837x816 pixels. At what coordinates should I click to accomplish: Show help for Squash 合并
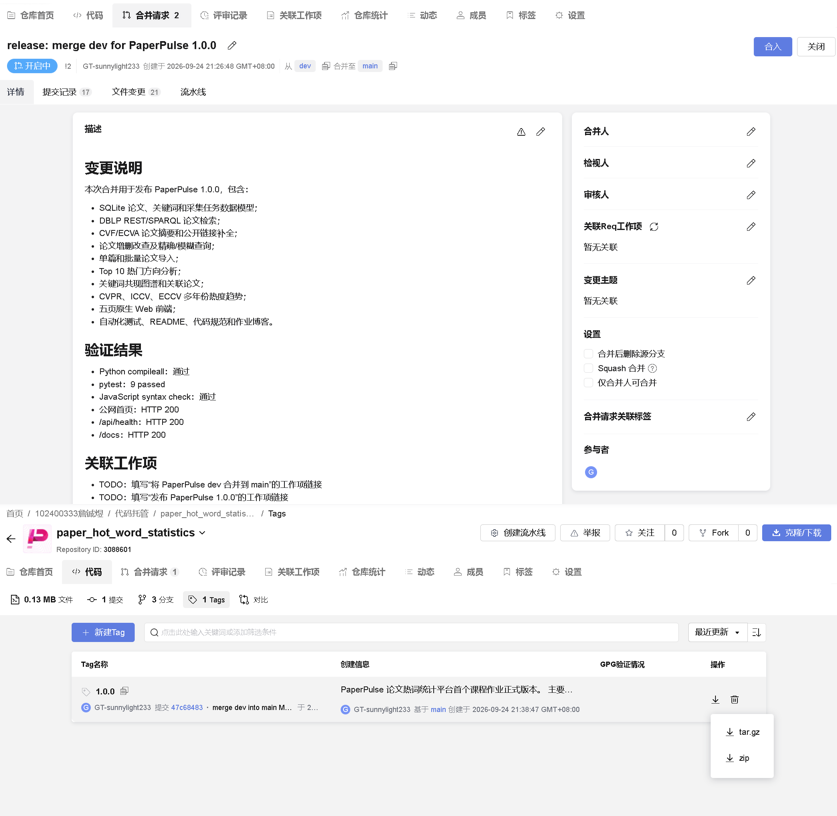[x=652, y=368]
